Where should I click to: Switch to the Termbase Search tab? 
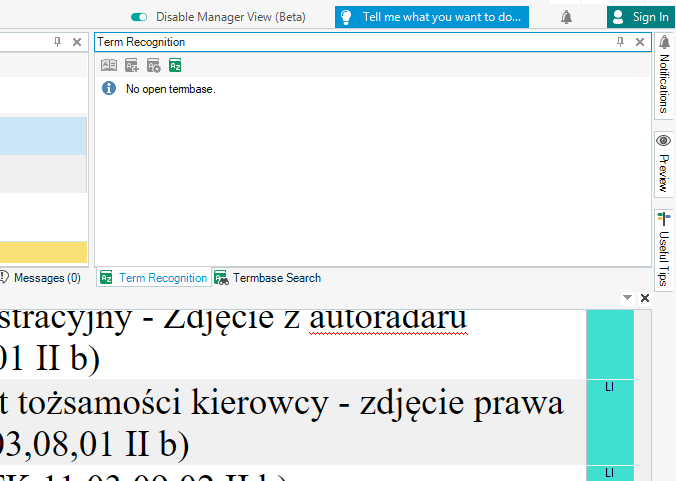pos(268,278)
